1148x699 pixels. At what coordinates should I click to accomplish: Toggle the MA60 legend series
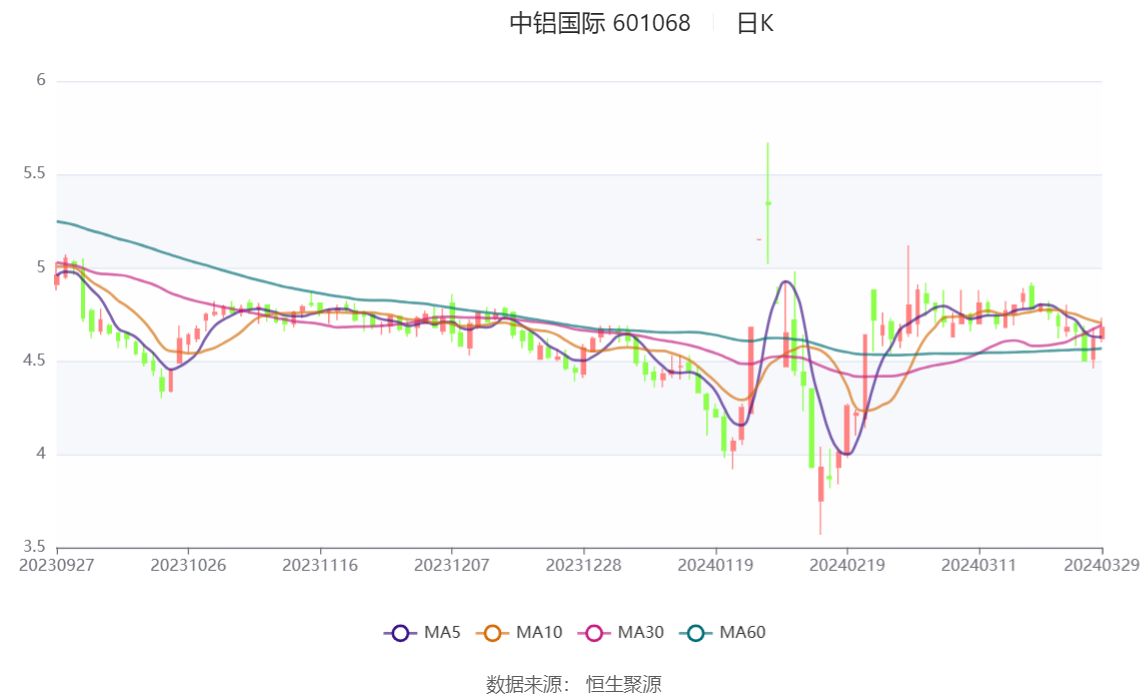pos(723,632)
